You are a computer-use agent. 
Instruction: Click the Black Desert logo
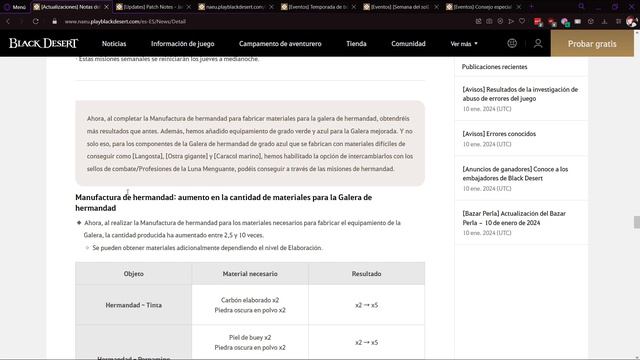coord(43,43)
